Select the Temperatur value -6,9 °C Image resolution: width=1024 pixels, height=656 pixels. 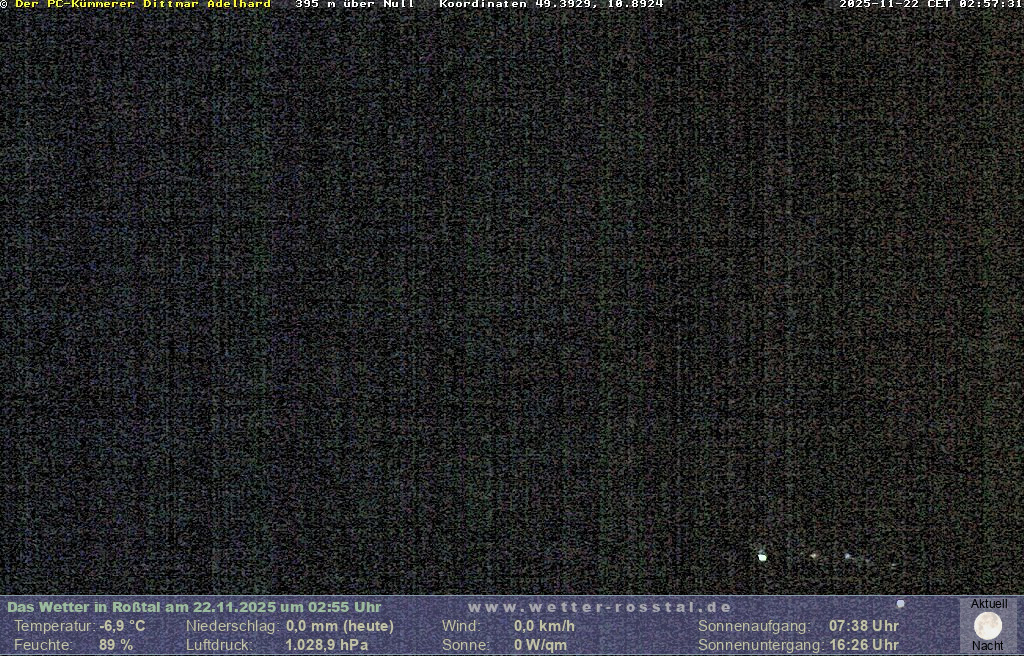pos(122,626)
